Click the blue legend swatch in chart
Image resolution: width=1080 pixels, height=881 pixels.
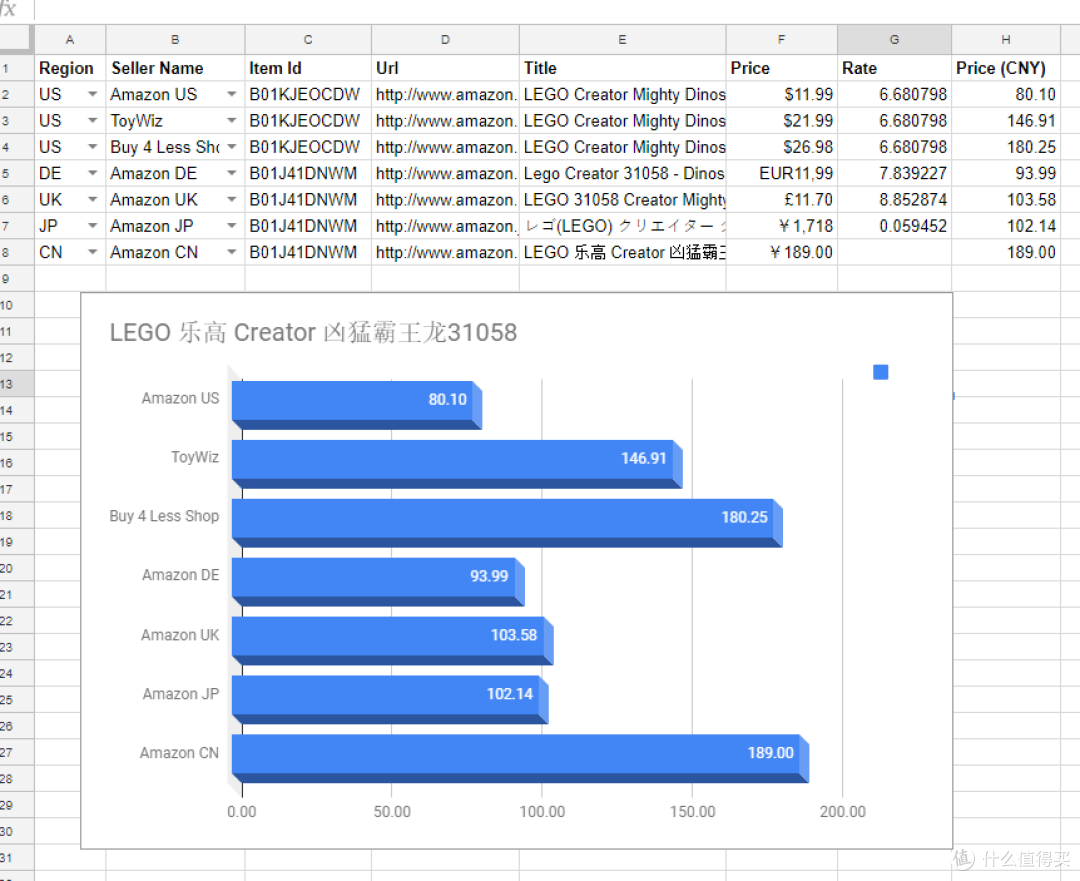click(x=880, y=372)
